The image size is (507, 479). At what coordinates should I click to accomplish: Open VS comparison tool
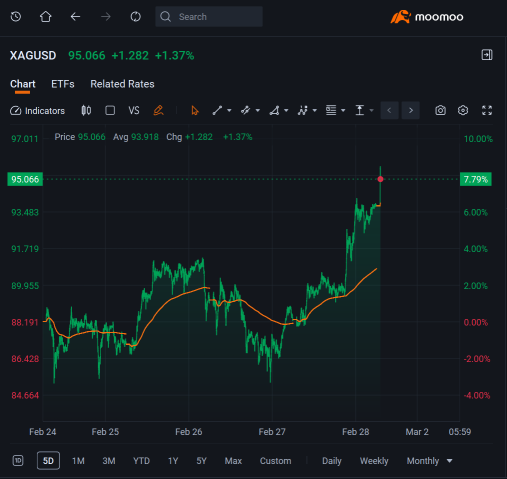134,110
